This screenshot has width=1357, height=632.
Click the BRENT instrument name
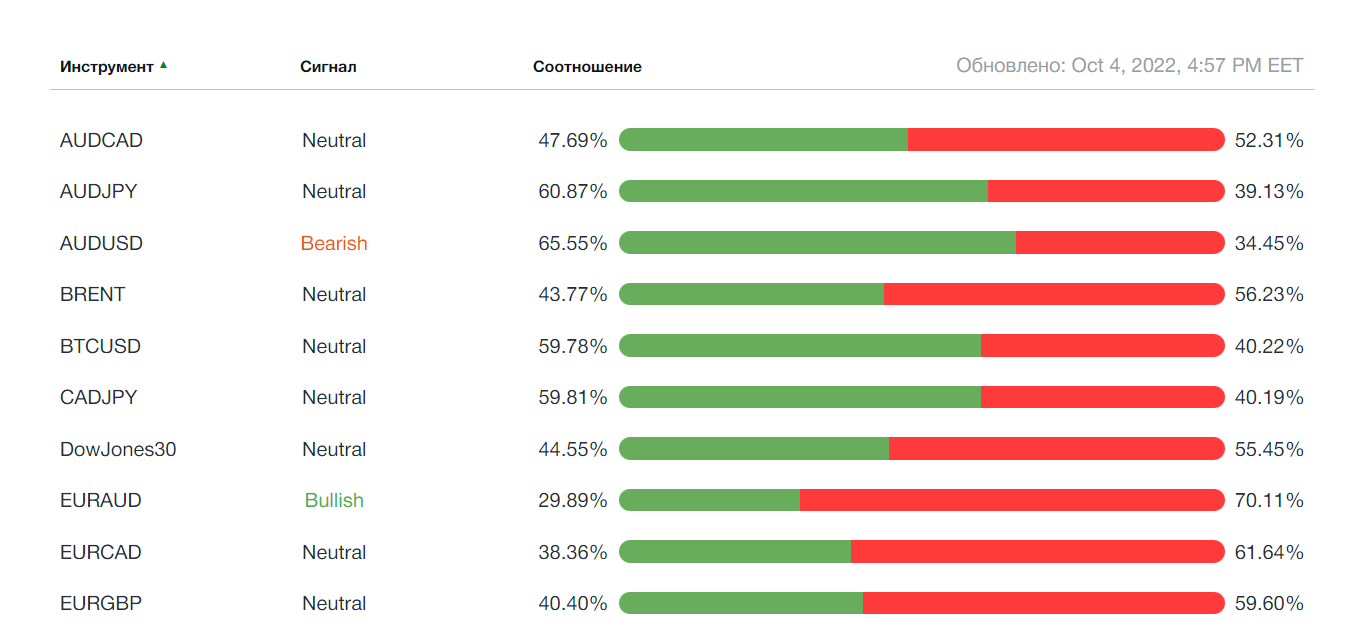pos(92,295)
